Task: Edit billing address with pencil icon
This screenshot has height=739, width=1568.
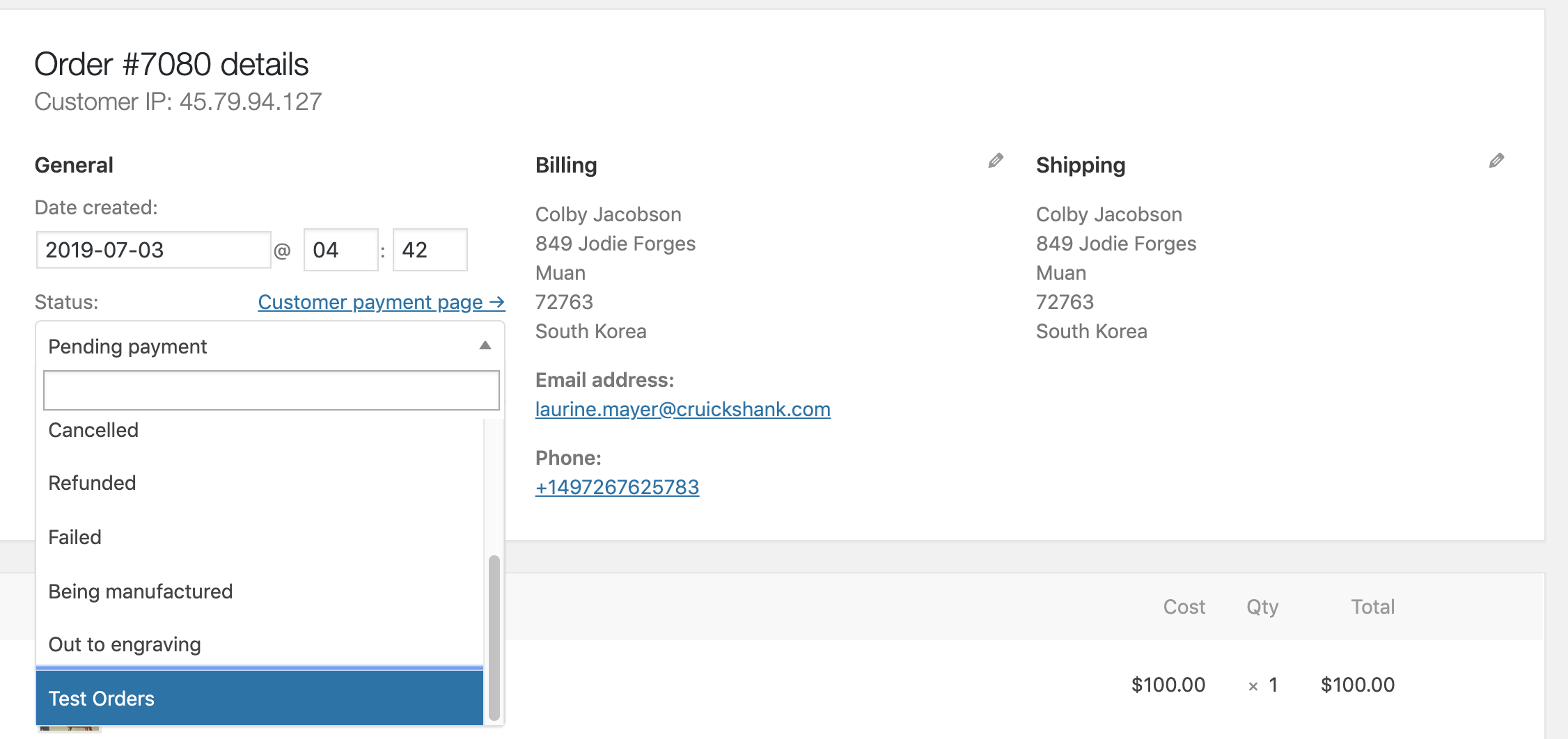Action: click(996, 161)
